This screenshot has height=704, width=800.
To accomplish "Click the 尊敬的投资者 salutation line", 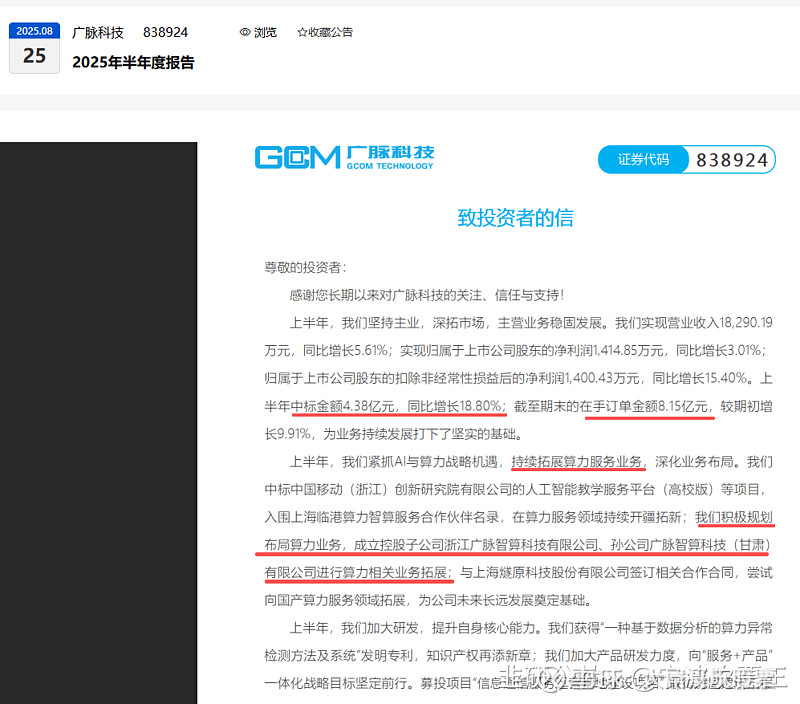I will (x=305, y=267).
